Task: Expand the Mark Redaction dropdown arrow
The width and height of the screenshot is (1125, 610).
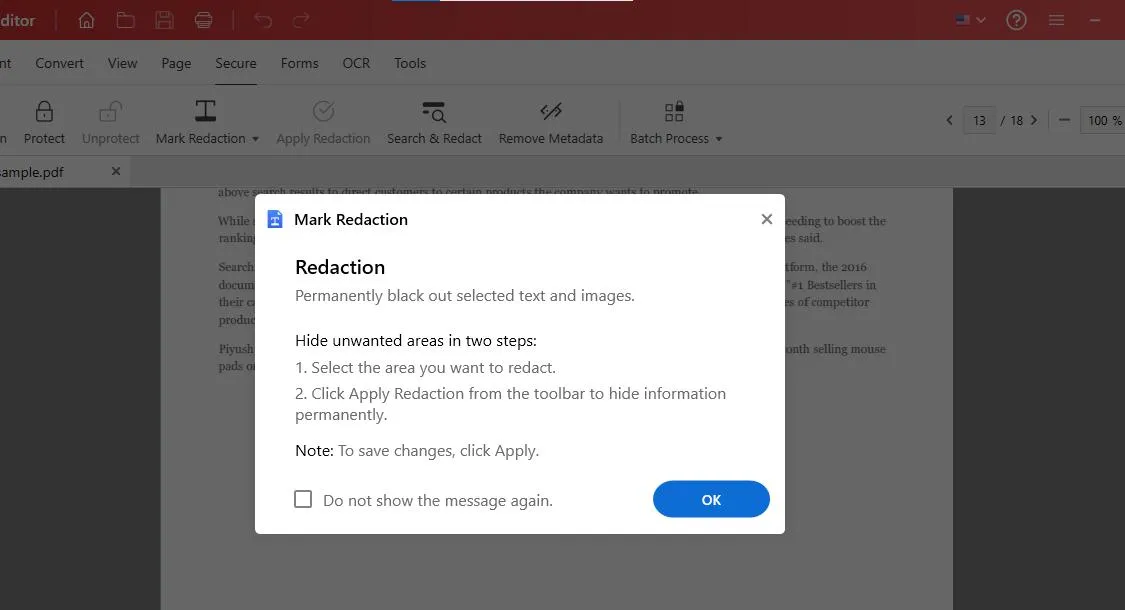Action: pos(255,139)
